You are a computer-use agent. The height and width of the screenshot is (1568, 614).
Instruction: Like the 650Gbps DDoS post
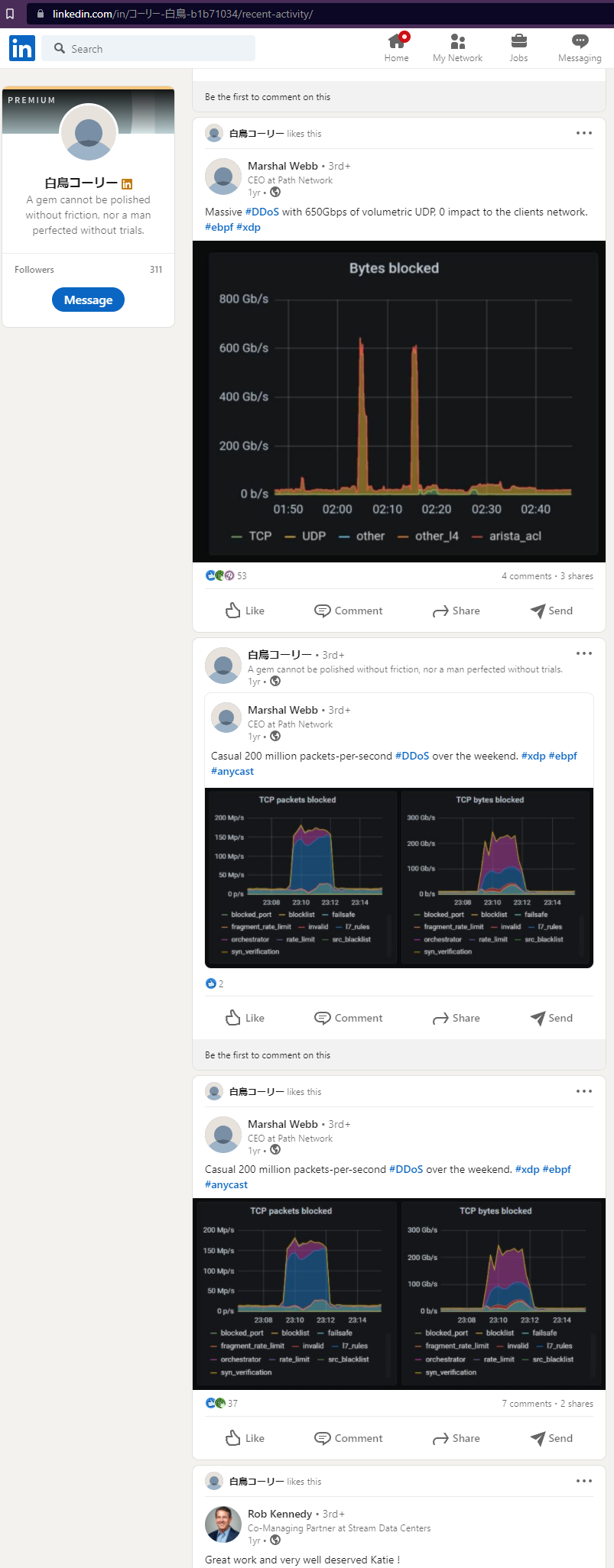coord(245,611)
